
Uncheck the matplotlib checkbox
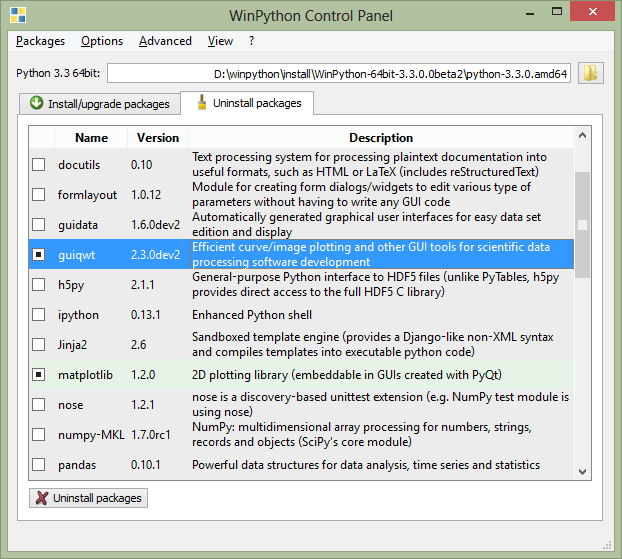click(38, 375)
